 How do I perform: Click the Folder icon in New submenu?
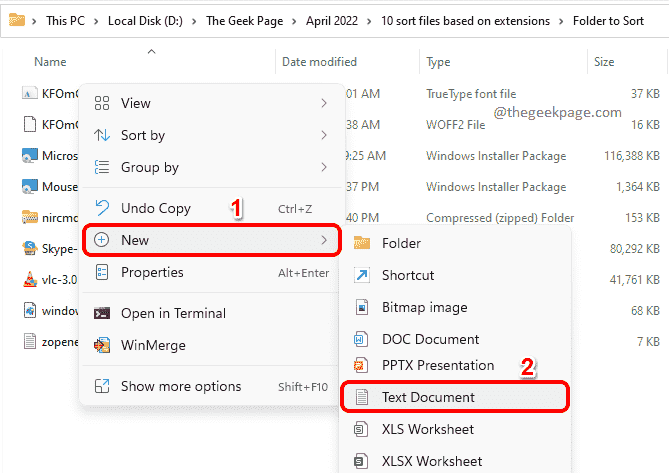361,243
